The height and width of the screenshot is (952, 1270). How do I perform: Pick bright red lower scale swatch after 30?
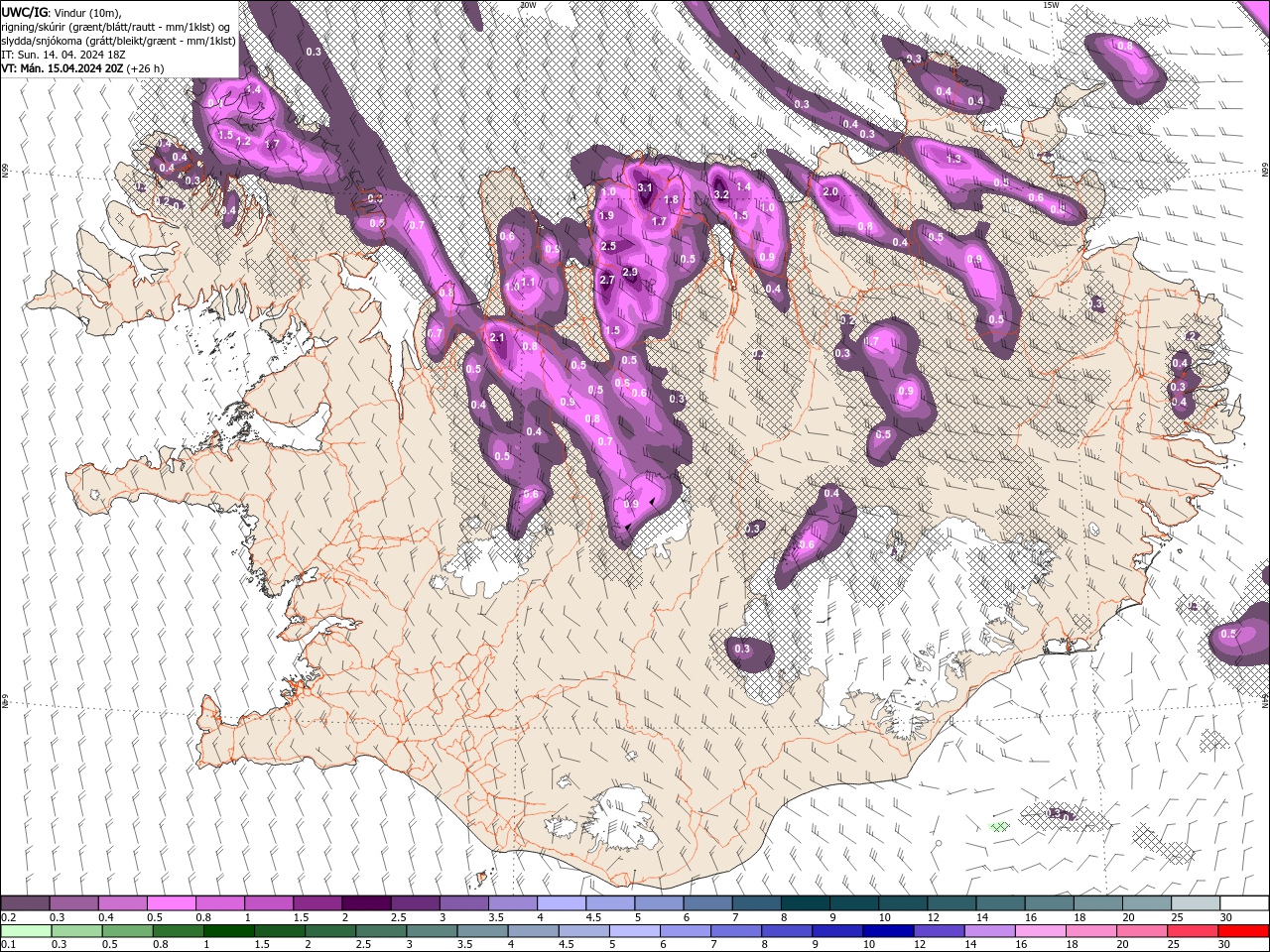[x=1243, y=931]
